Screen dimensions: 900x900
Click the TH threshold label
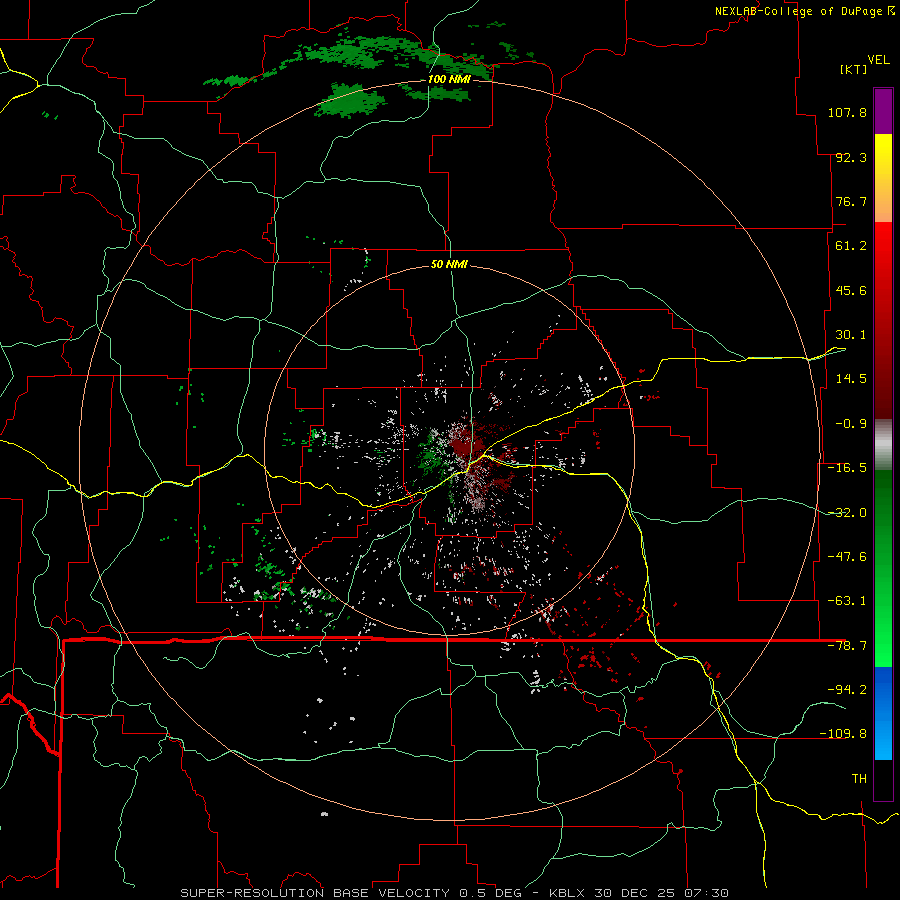[x=859, y=779]
